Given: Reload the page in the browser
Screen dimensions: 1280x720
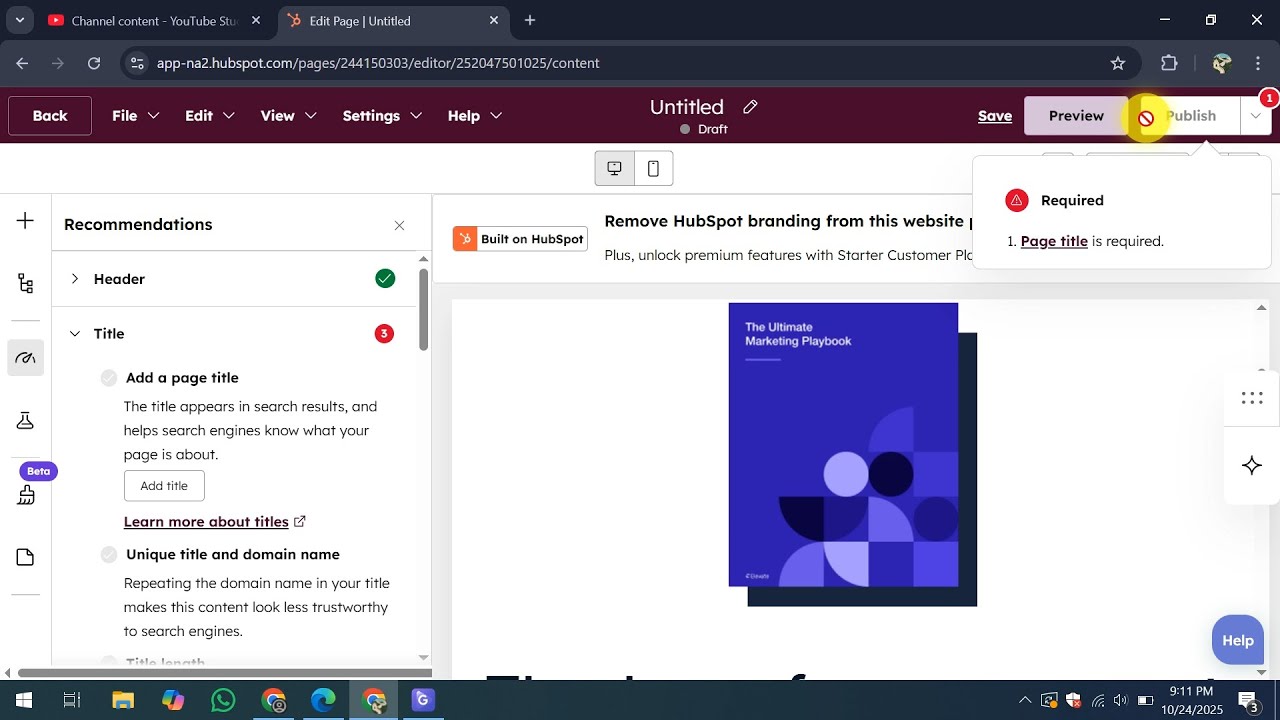Looking at the screenshot, I should [x=94, y=63].
